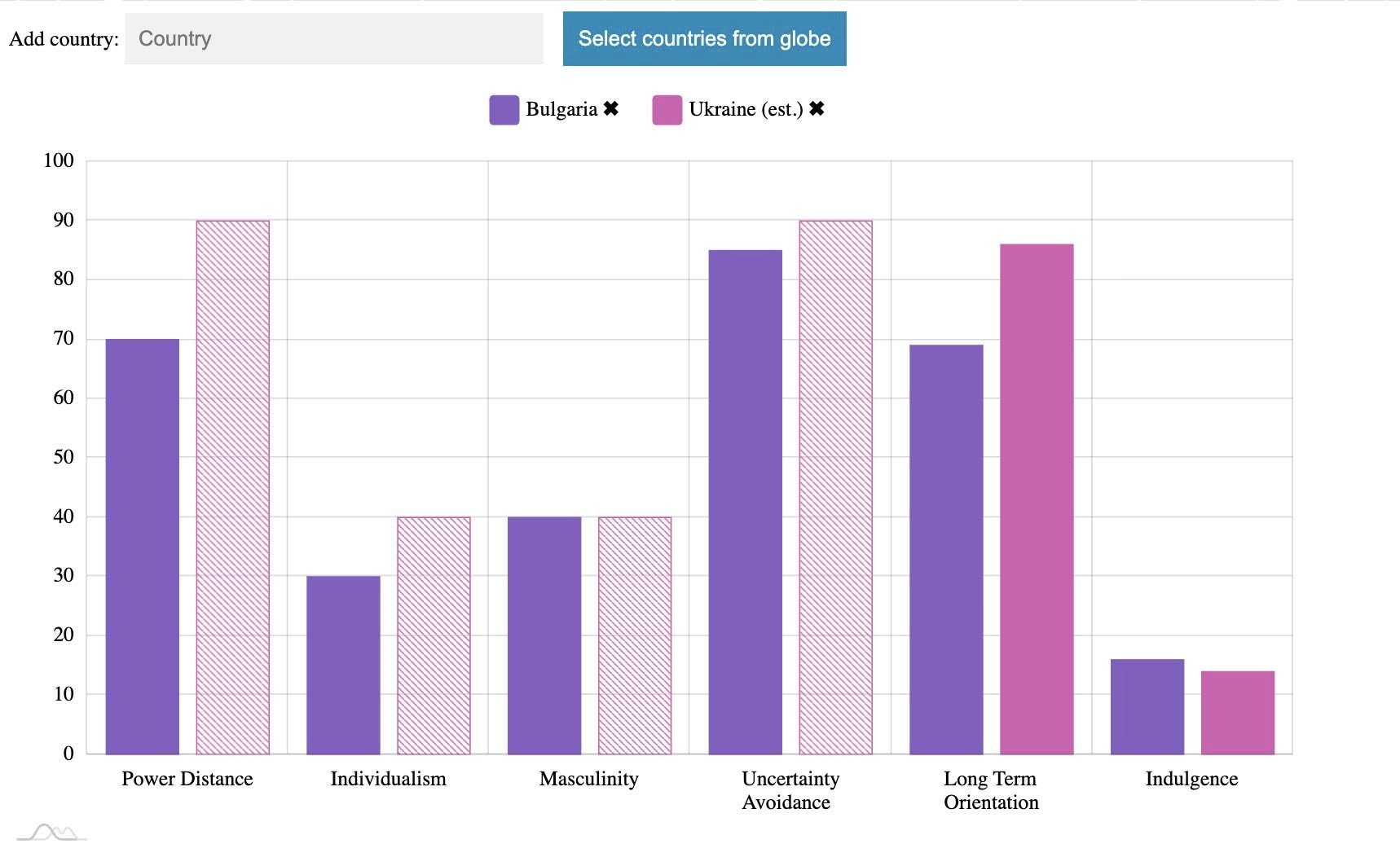
Task: Select Bulgaria's Indulgence bar
Action: click(x=1147, y=706)
